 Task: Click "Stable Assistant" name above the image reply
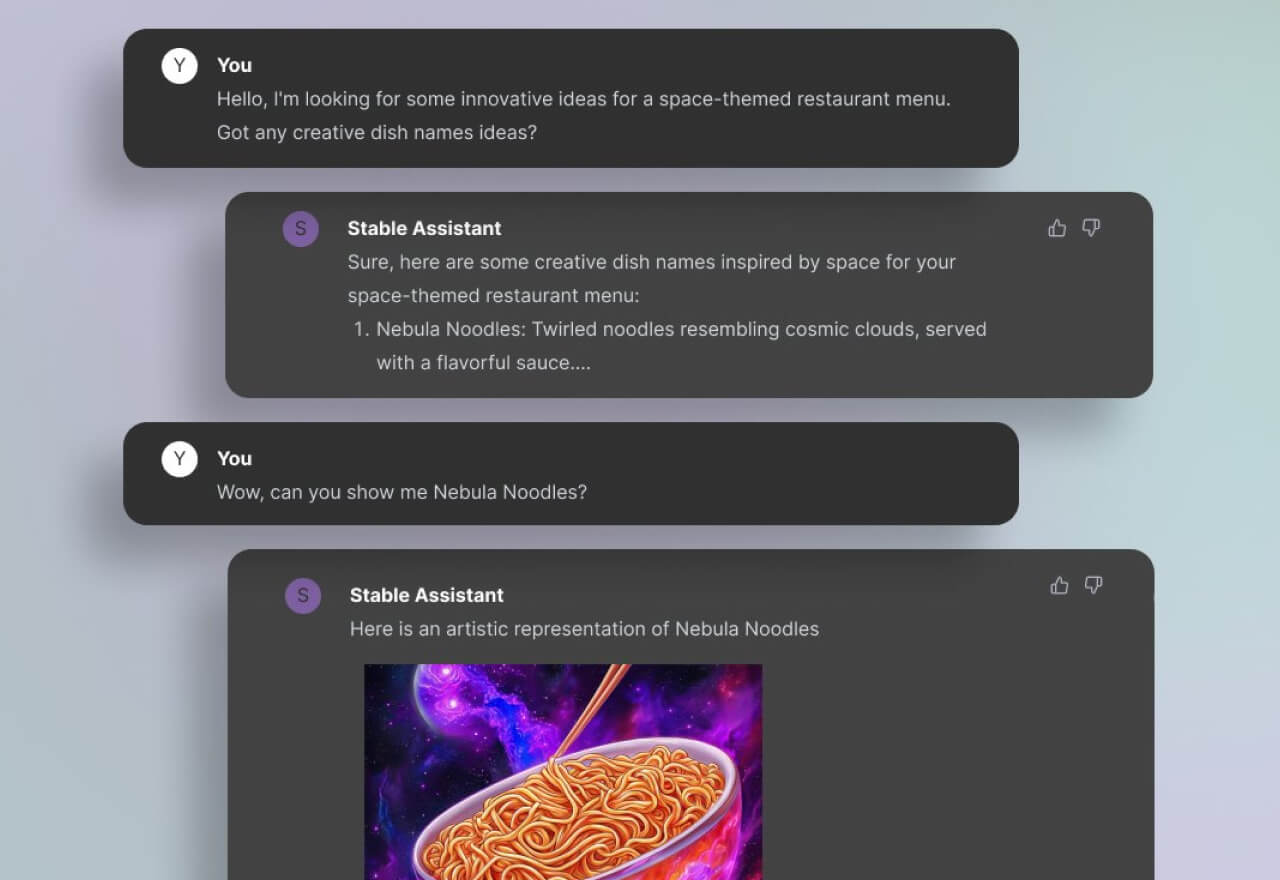click(x=426, y=595)
